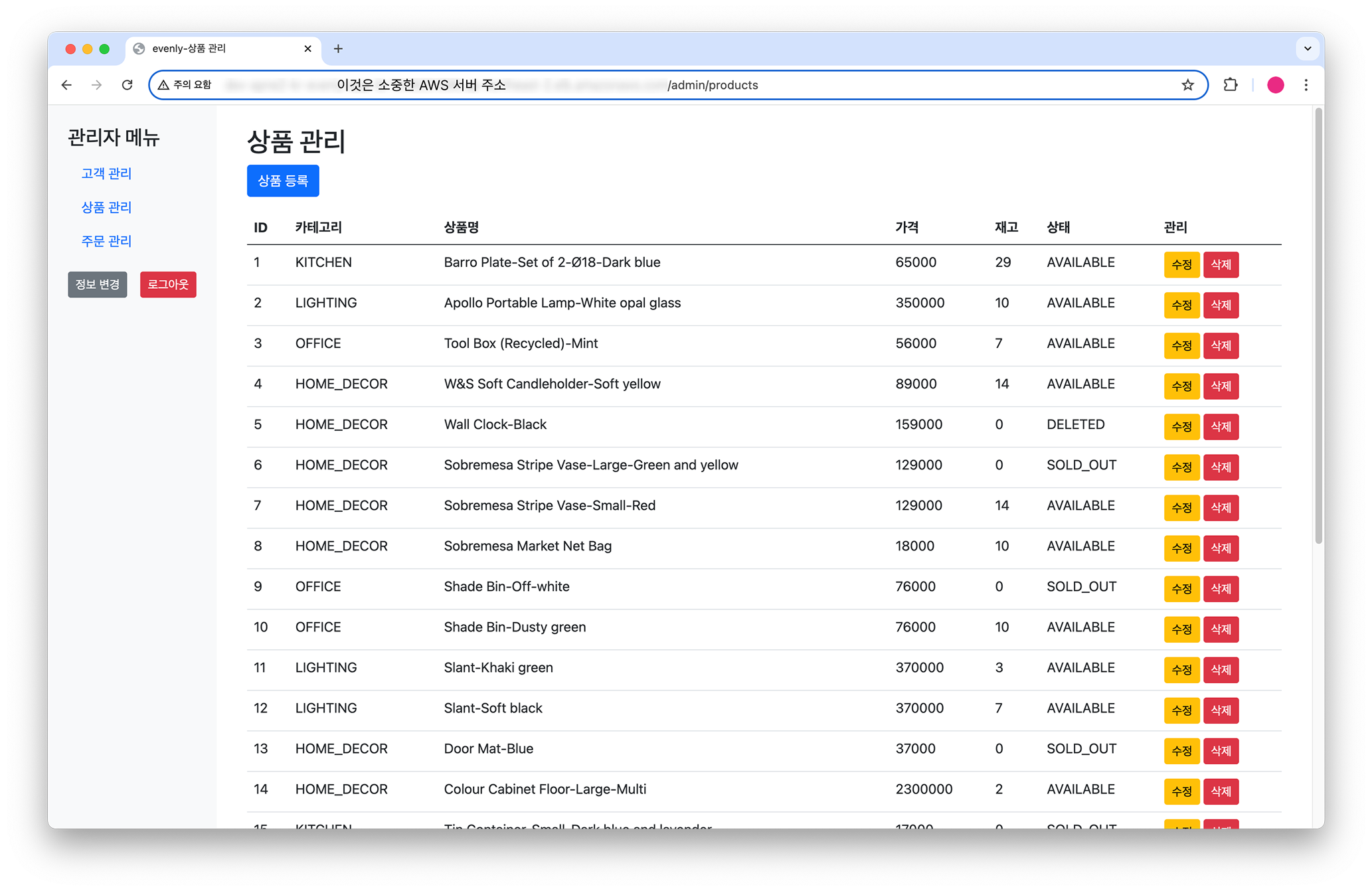The image size is (1372, 891).
Task: Click the 가격 column header
Action: coord(906,227)
